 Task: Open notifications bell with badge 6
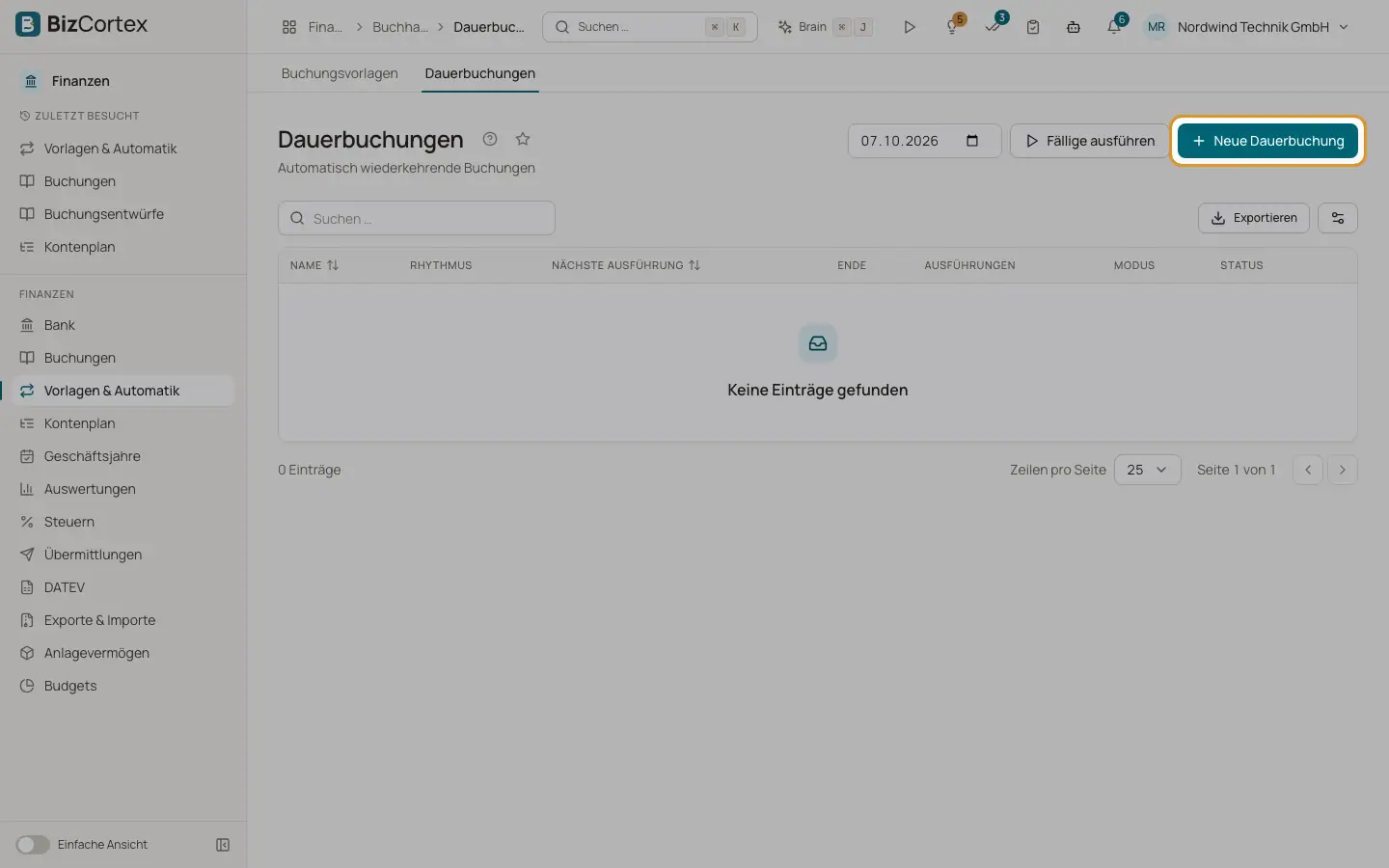[1114, 27]
